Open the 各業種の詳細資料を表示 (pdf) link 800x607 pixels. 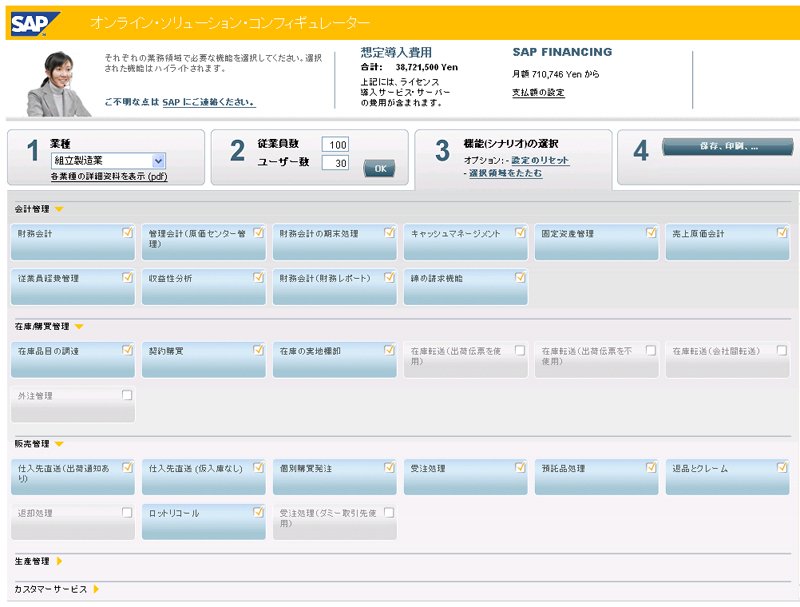[109, 176]
